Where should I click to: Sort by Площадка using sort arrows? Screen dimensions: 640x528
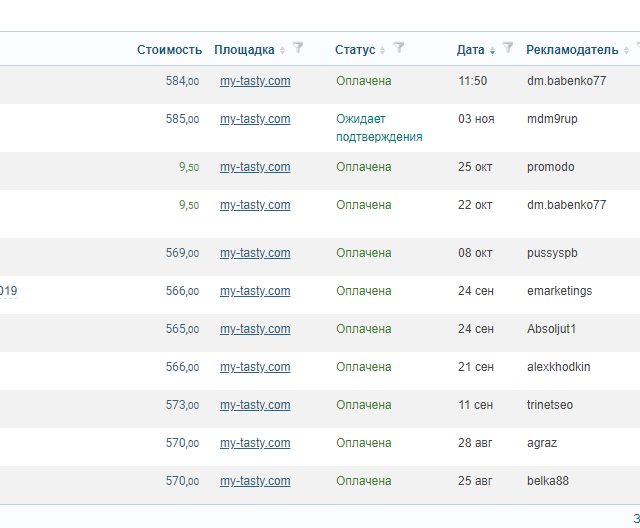click(282, 50)
